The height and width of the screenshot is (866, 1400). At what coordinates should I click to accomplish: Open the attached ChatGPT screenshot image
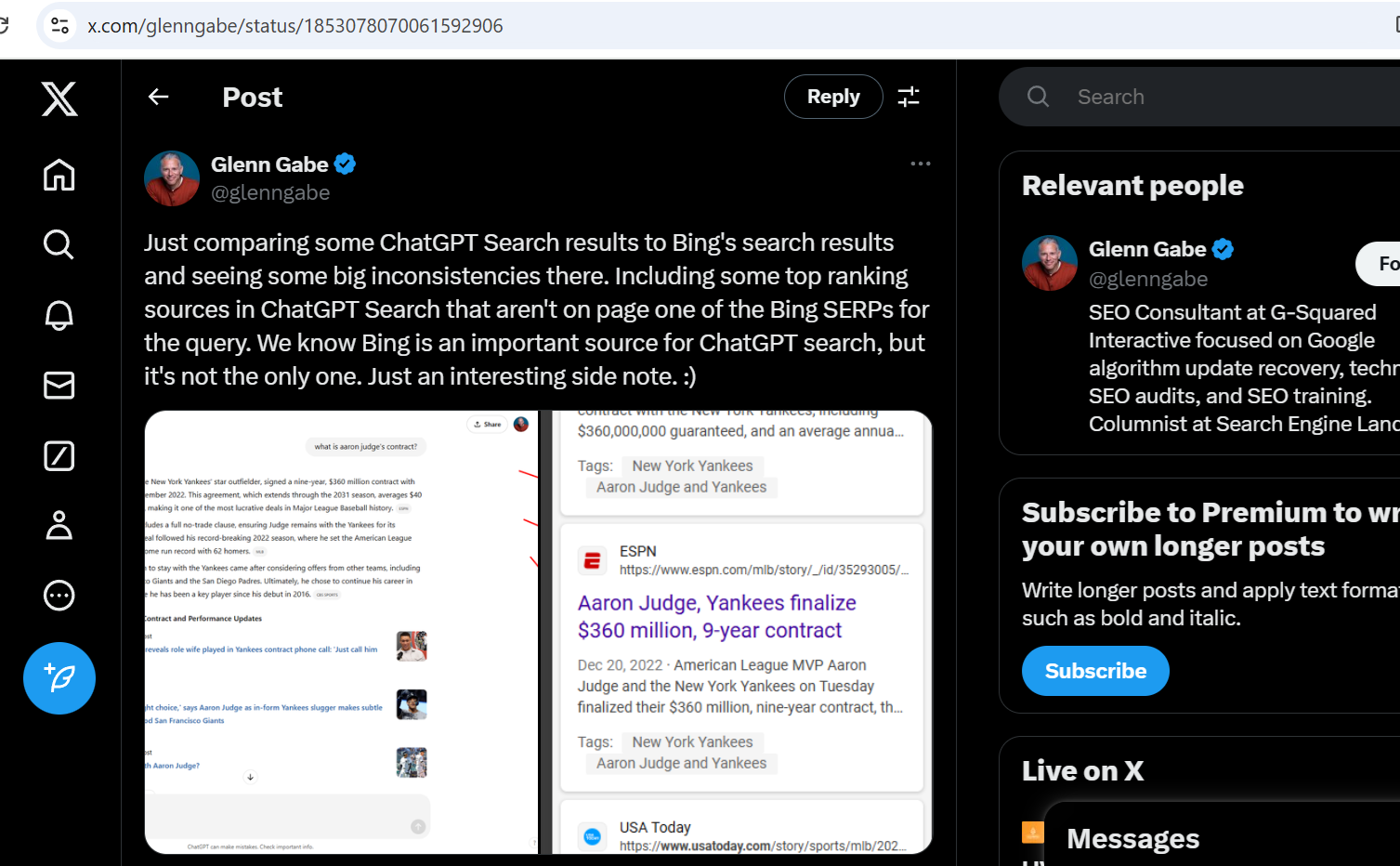click(x=342, y=632)
